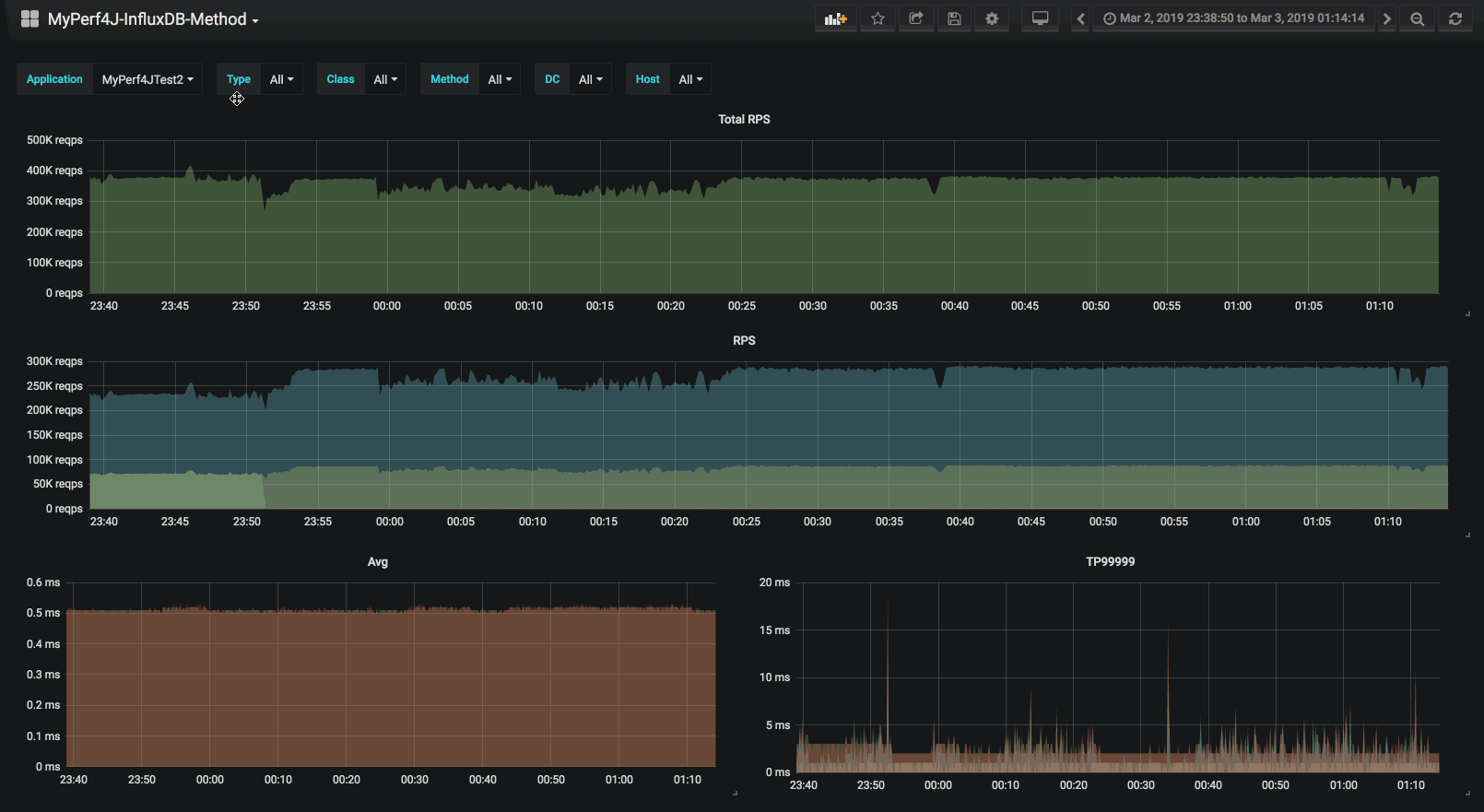
Task: Shift time range forward with right arrow
Action: click(x=1386, y=18)
